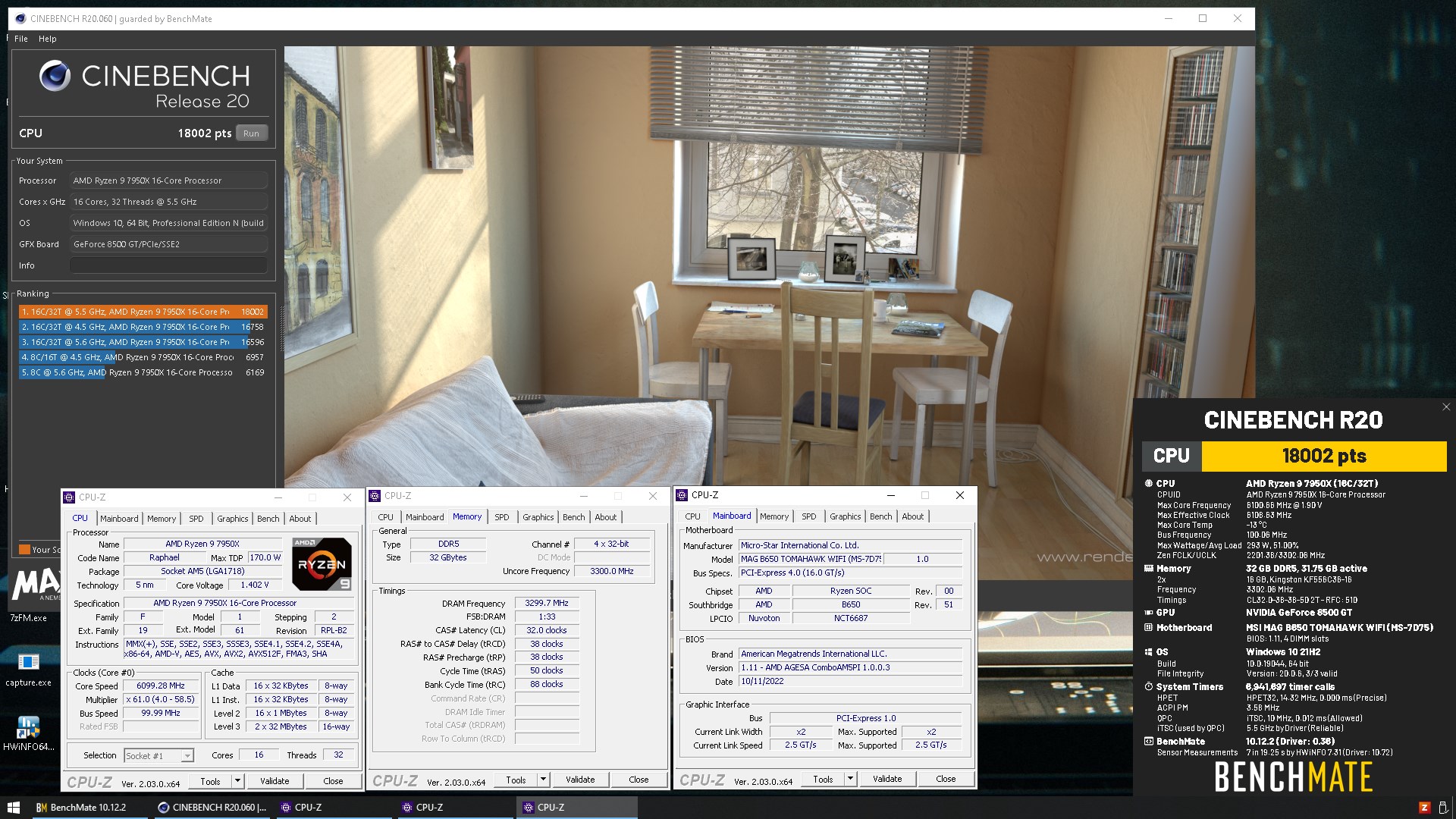Expand Tools dropdown arrow in Memory window
Screen dimensions: 1456x819
tap(543, 780)
